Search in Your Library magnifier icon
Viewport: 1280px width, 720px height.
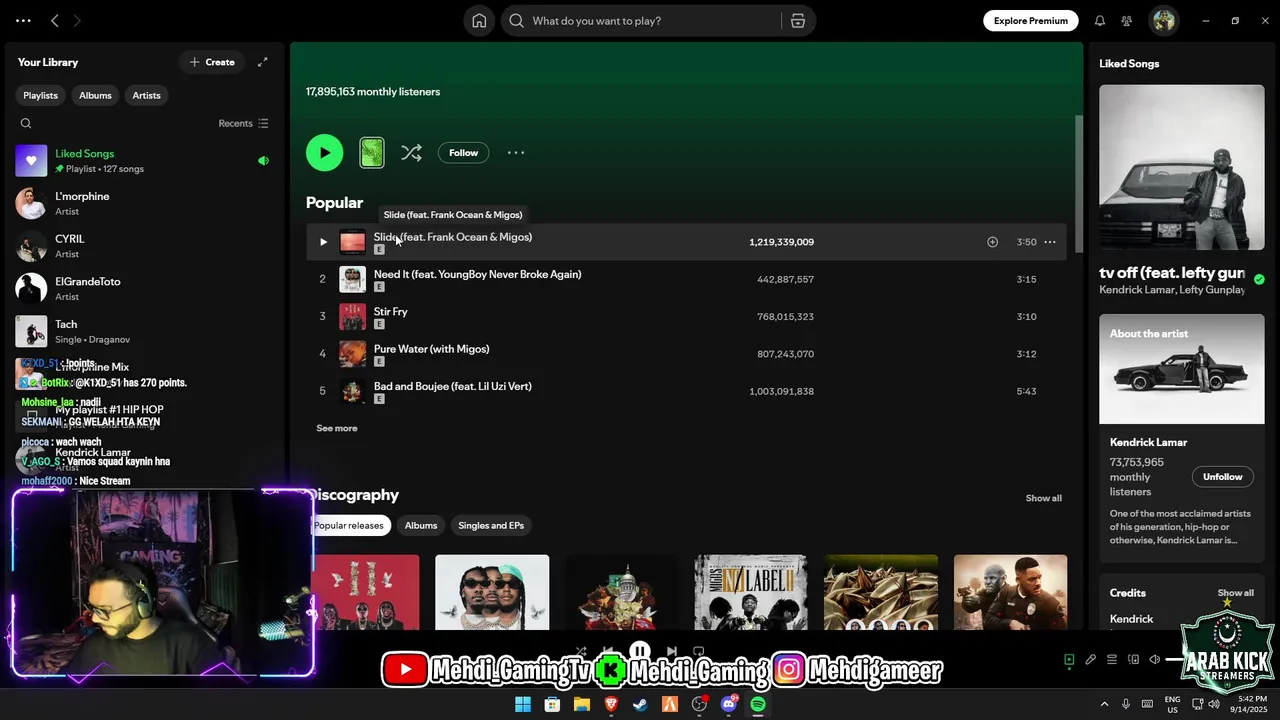pos(26,124)
